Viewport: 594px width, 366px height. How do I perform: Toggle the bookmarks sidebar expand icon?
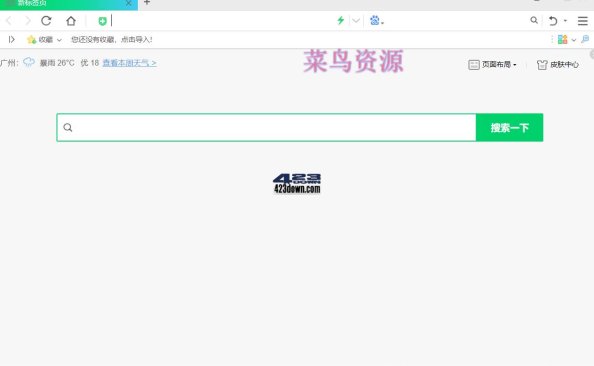tap(11, 39)
